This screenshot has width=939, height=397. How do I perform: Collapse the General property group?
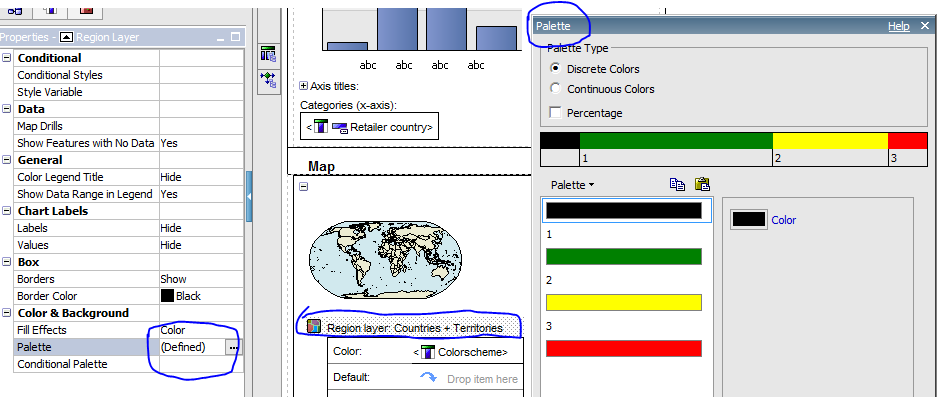coord(7,160)
